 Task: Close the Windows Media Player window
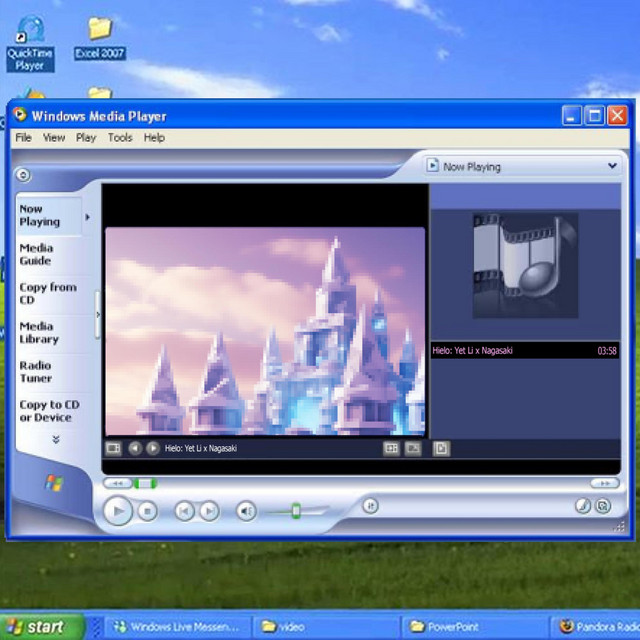(617, 116)
